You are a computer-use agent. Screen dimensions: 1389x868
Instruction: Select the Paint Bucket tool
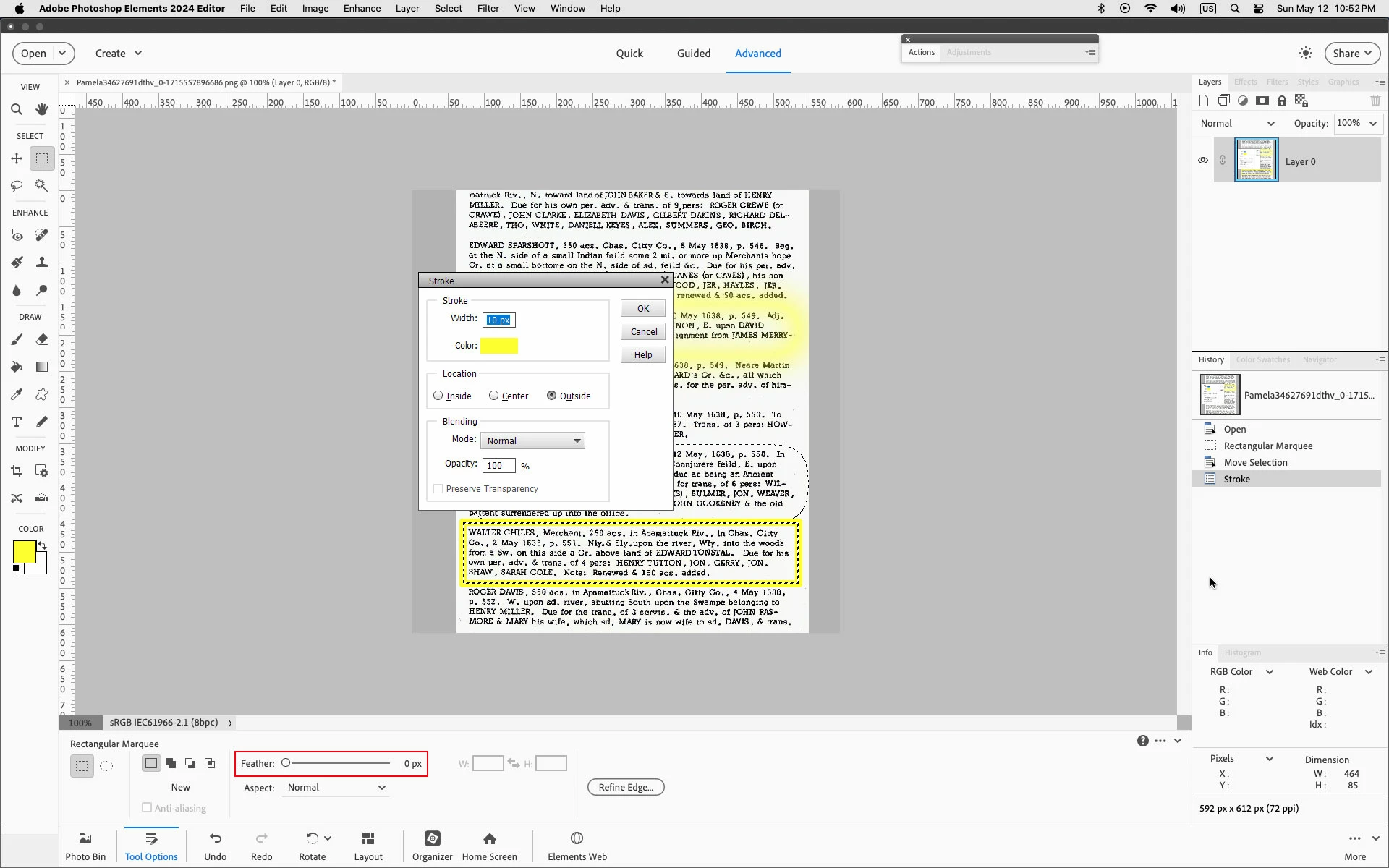[x=16, y=367]
